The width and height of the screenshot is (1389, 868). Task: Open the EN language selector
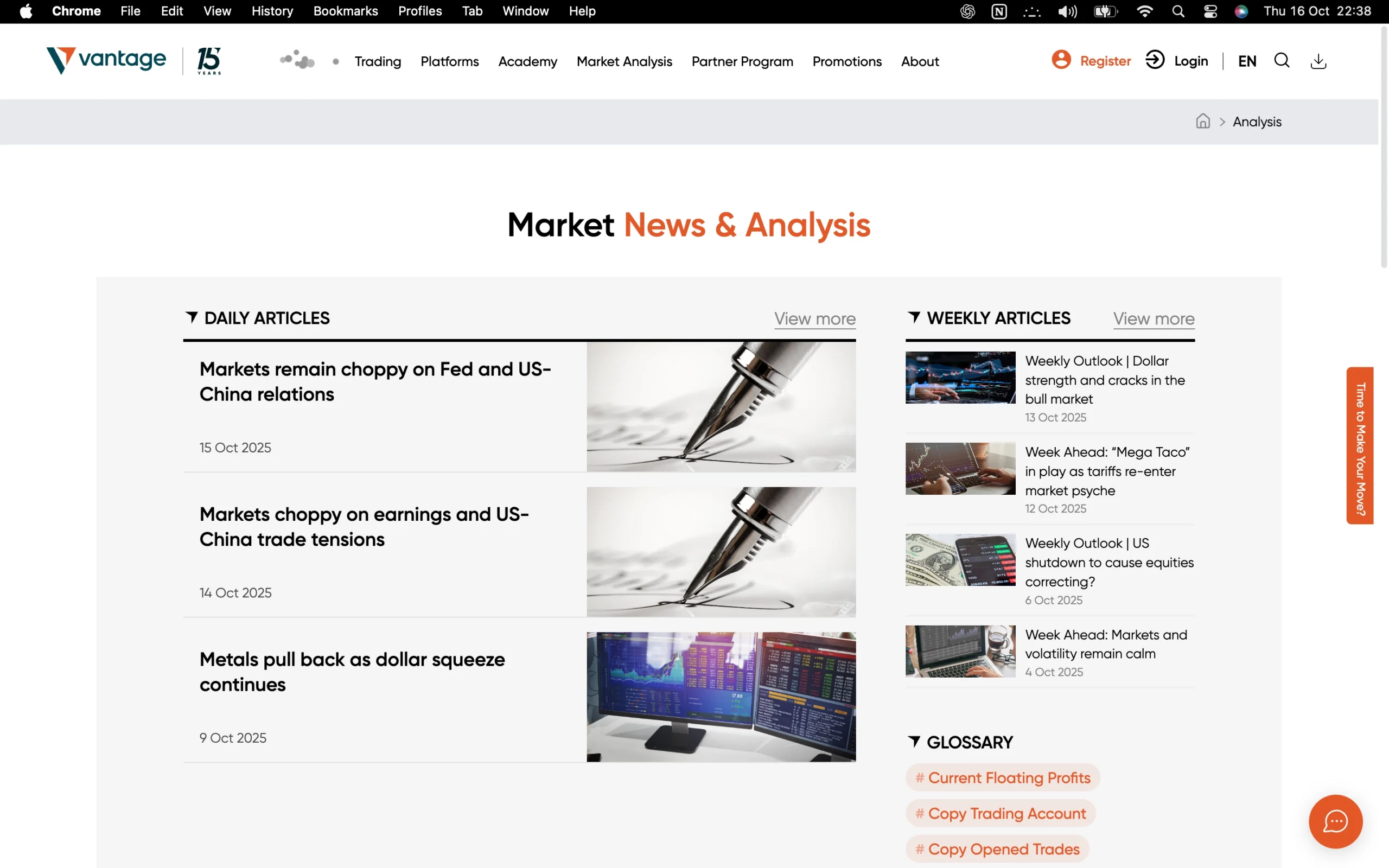(x=1247, y=61)
